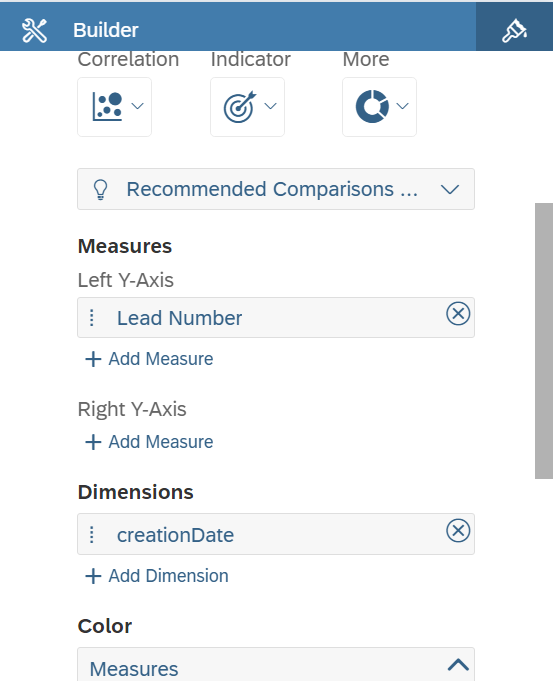Expand Recommended Comparisons dropdown
The image size is (553, 681).
276,189
